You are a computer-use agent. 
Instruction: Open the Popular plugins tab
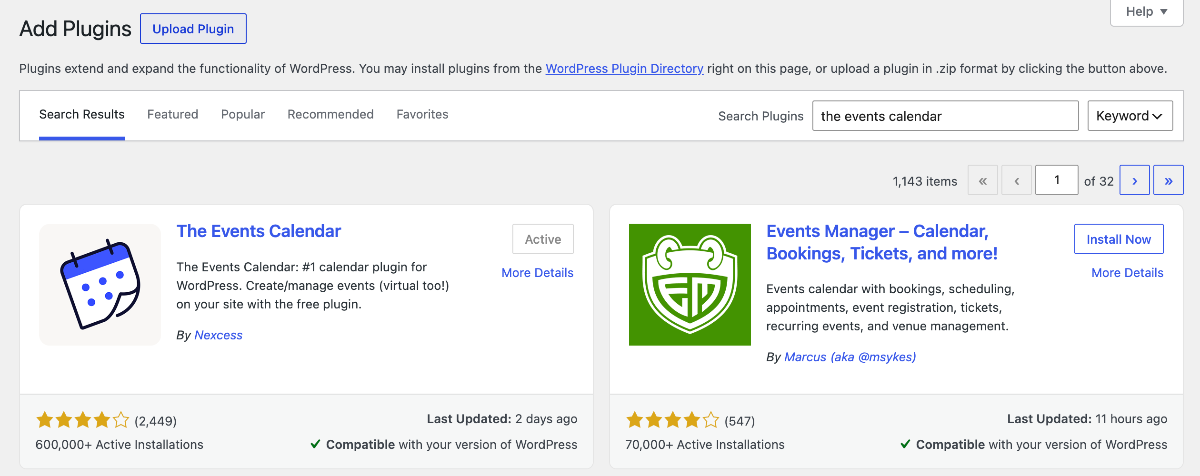pyautogui.click(x=243, y=114)
